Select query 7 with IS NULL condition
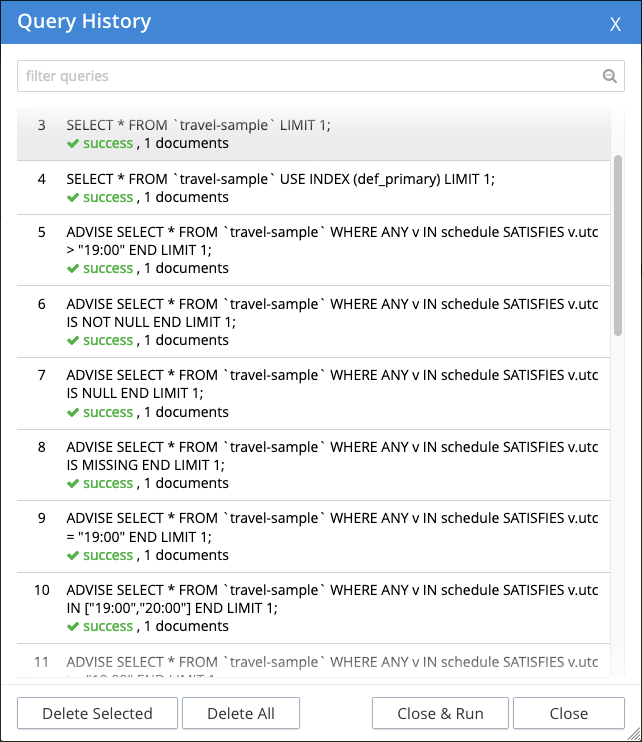This screenshot has height=742, width=642. coord(332,384)
